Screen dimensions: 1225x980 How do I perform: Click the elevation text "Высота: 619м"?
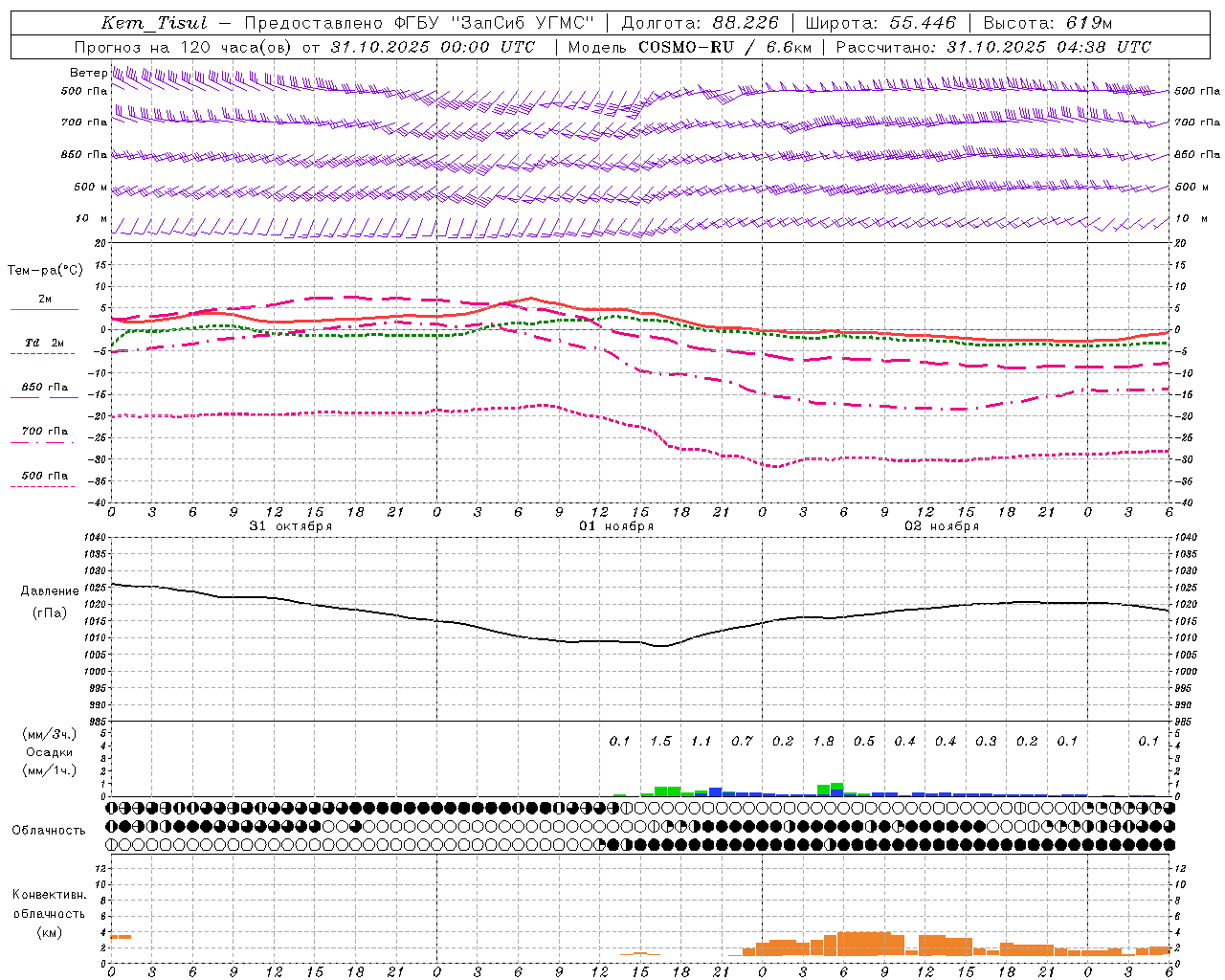point(1048,23)
